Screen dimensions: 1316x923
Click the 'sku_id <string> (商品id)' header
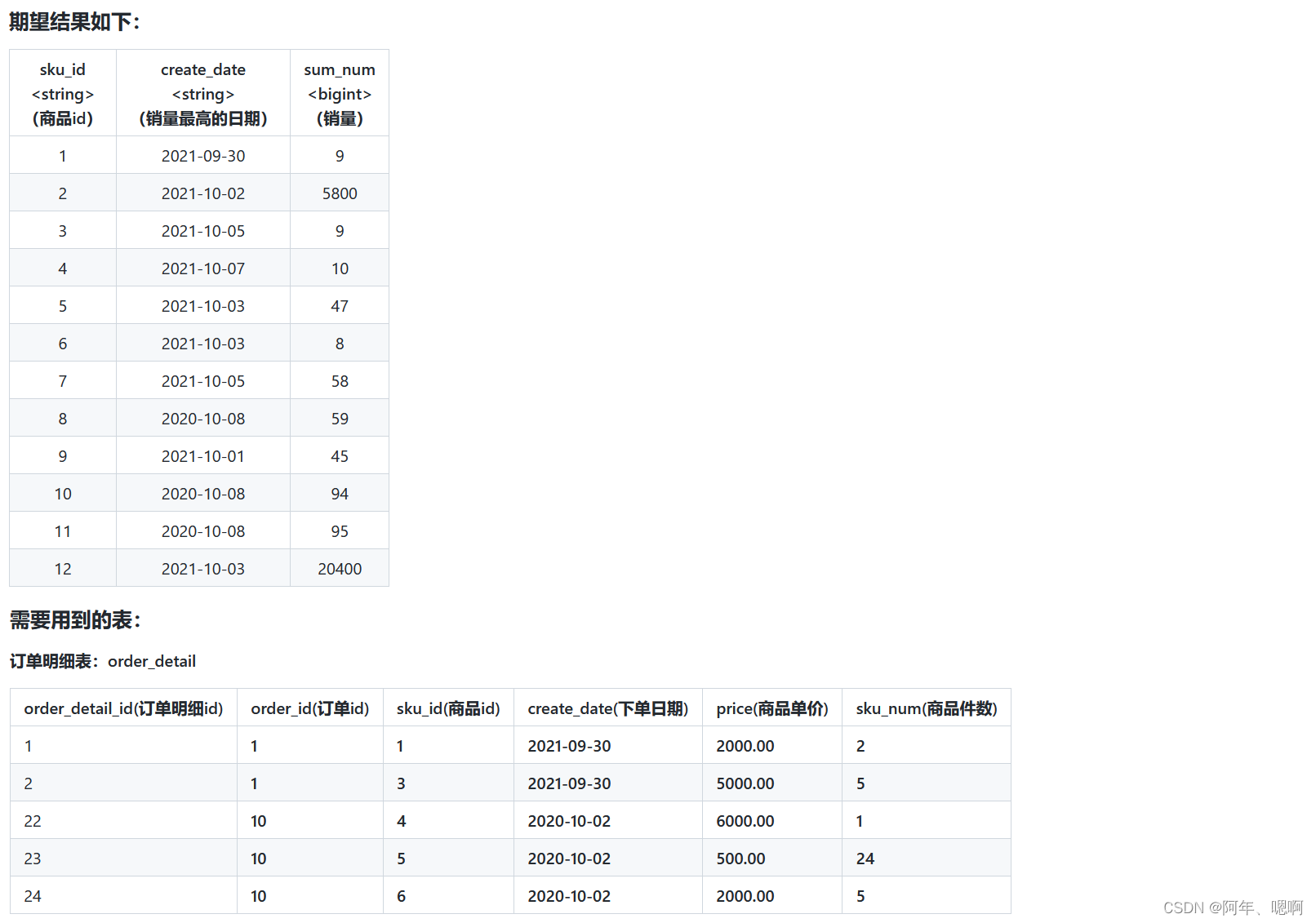(x=63, y=93)
